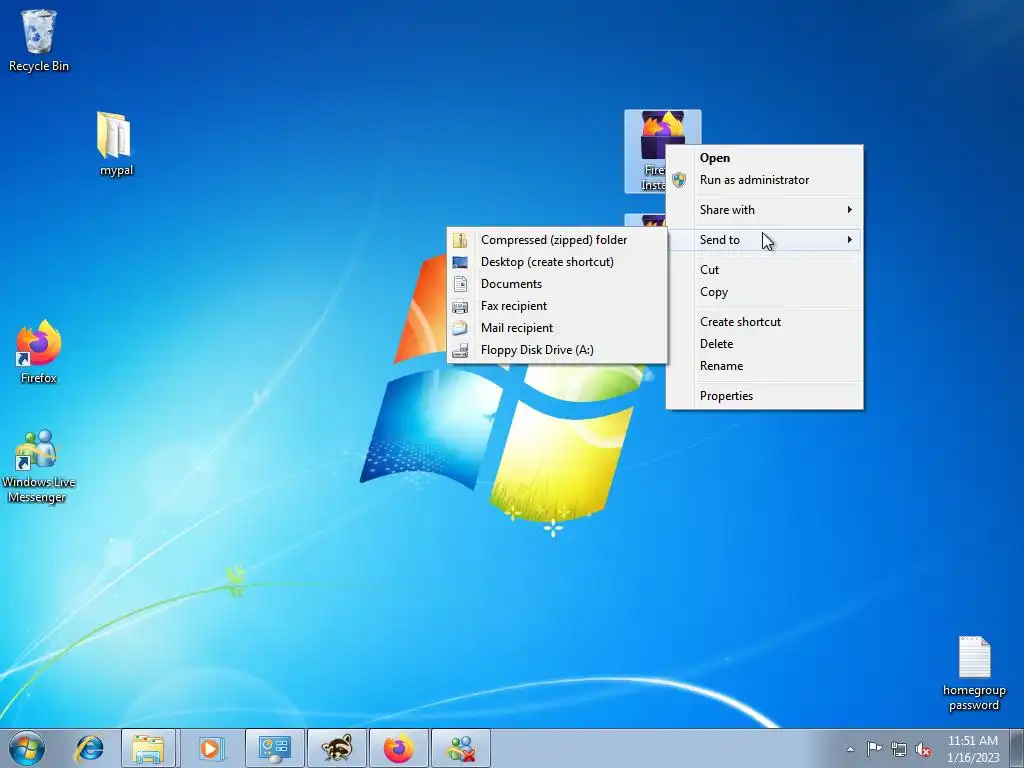Open the raccoon Mypal taskbar icon
Viewport: 1024px width, 768px height.
tap(337, 748)
